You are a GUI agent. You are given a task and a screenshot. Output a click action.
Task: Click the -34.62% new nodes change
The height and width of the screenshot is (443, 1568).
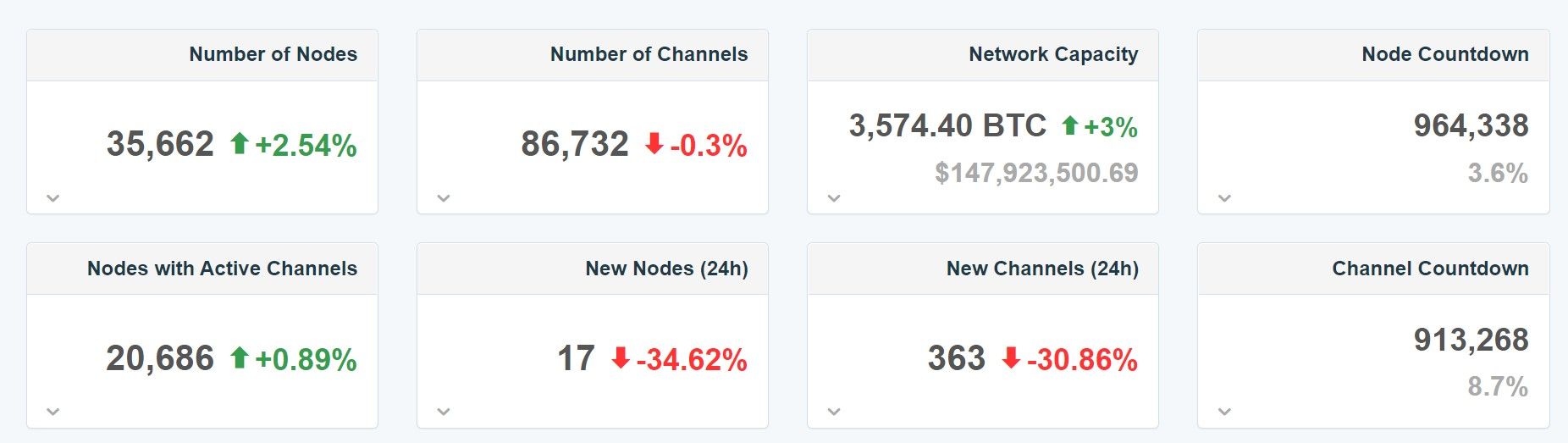click(x=692, y=360)
